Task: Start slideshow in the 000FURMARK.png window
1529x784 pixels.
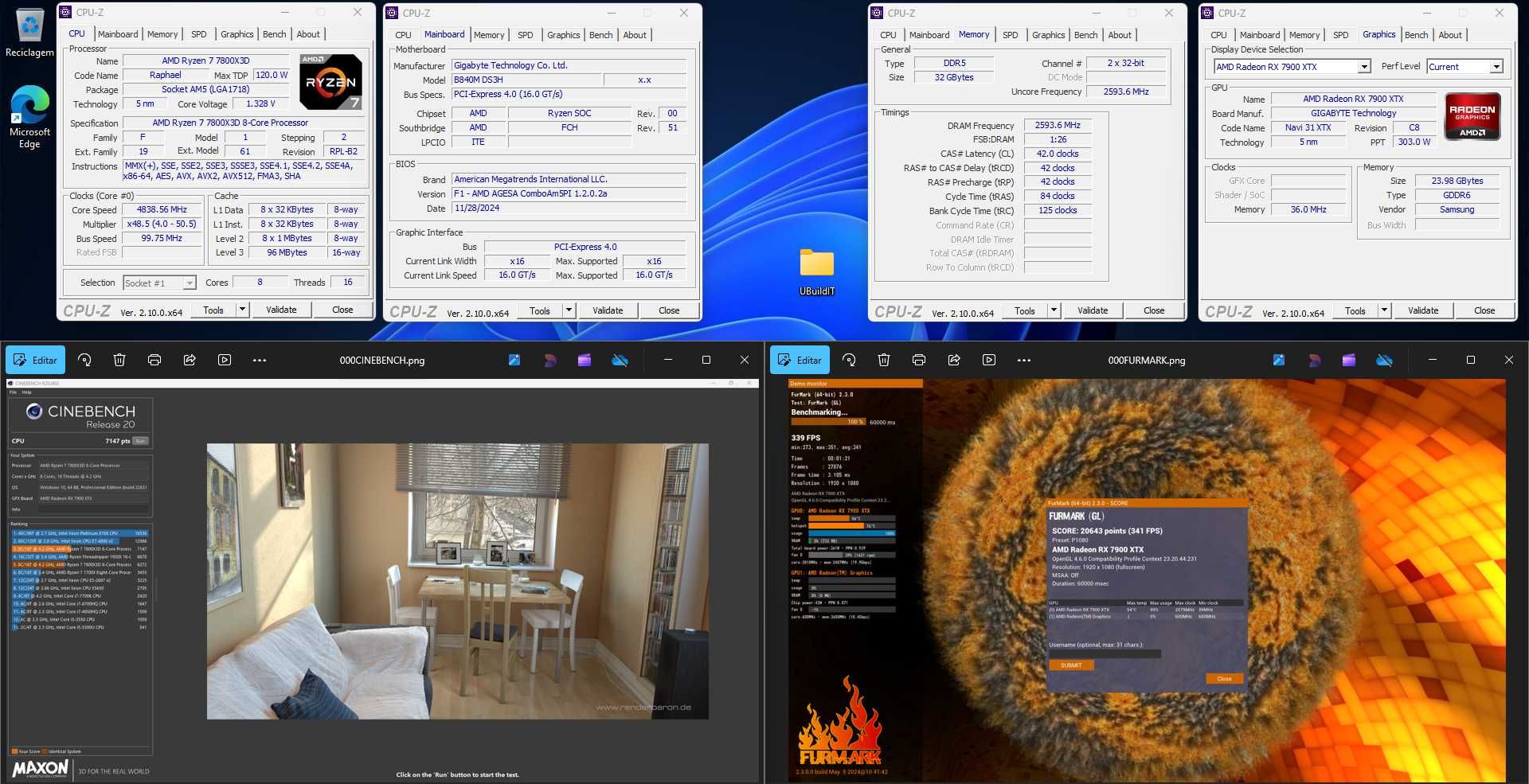Action: (x=989, y=360)
